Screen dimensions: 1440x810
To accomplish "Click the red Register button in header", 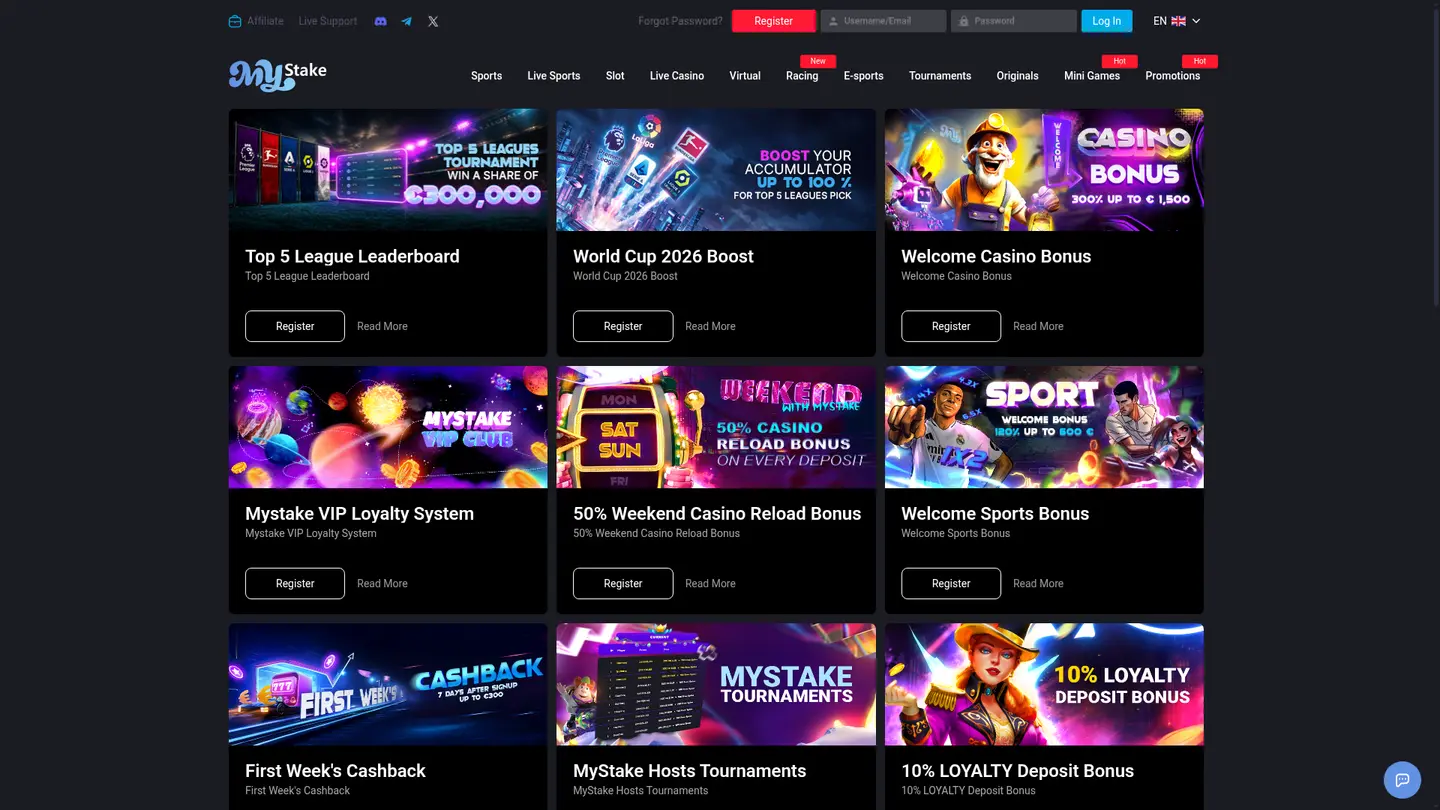I will pyautogui.click(x=774, y=21).
